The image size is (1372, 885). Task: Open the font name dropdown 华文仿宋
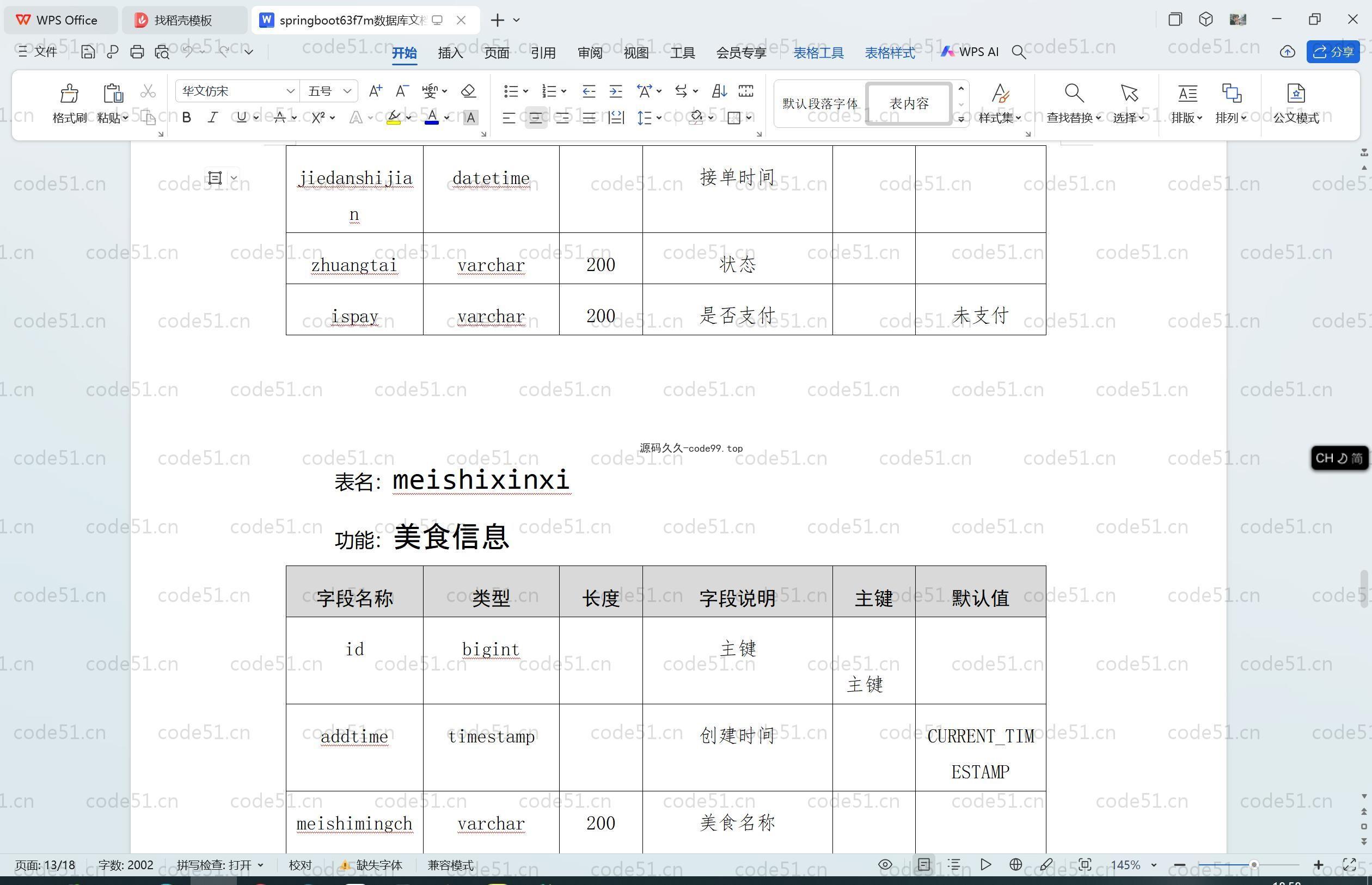[x=290, y=91]
